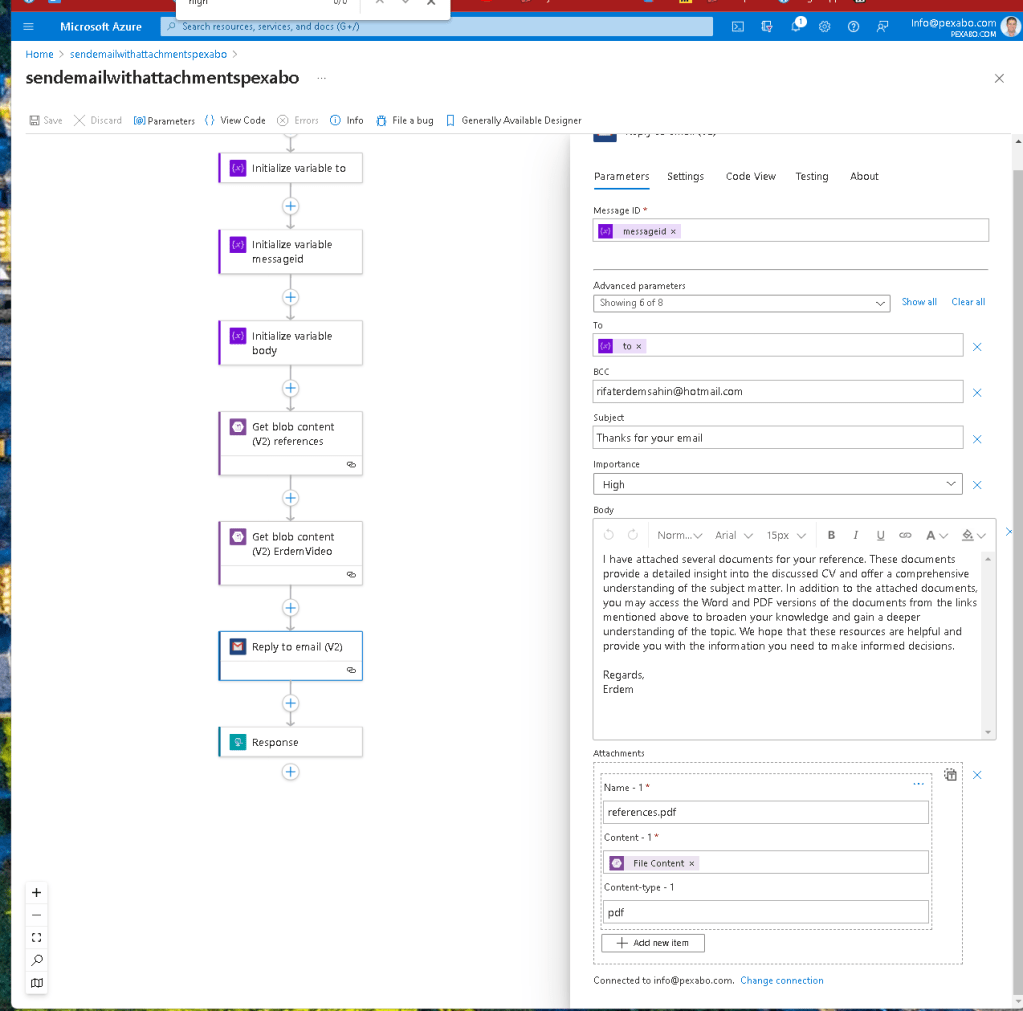Toggle italic in the Body editor
1023x1011 pixels.
(x=855, y=535)
